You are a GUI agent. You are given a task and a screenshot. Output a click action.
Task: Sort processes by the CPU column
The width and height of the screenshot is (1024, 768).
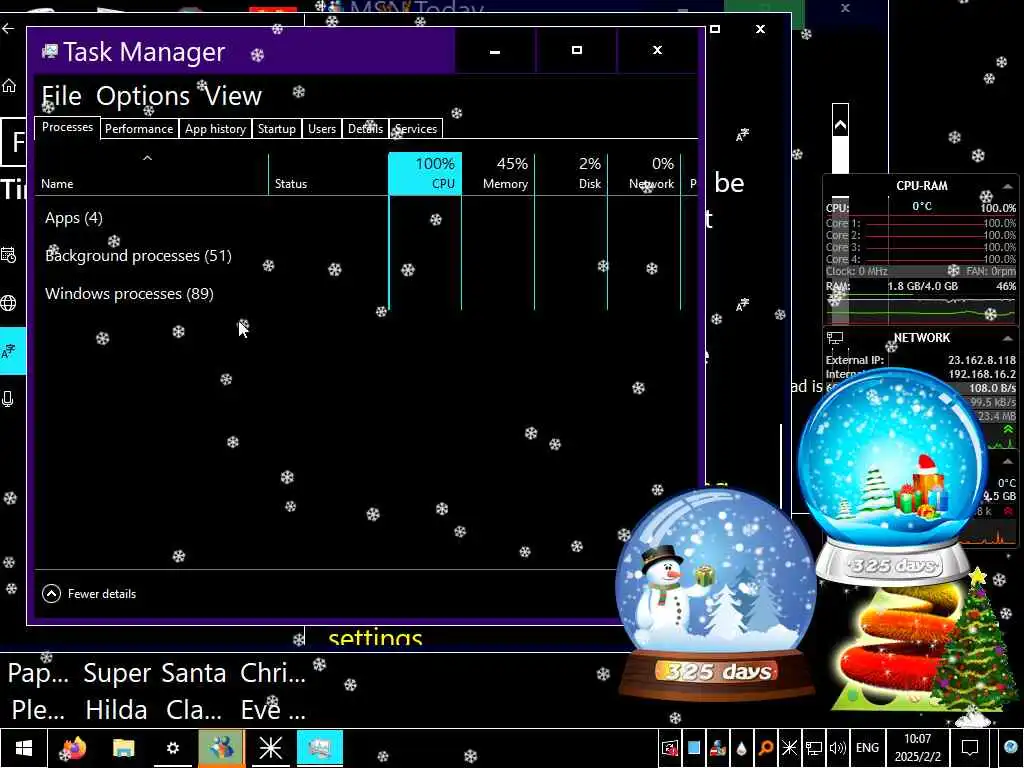coord(425,174)
